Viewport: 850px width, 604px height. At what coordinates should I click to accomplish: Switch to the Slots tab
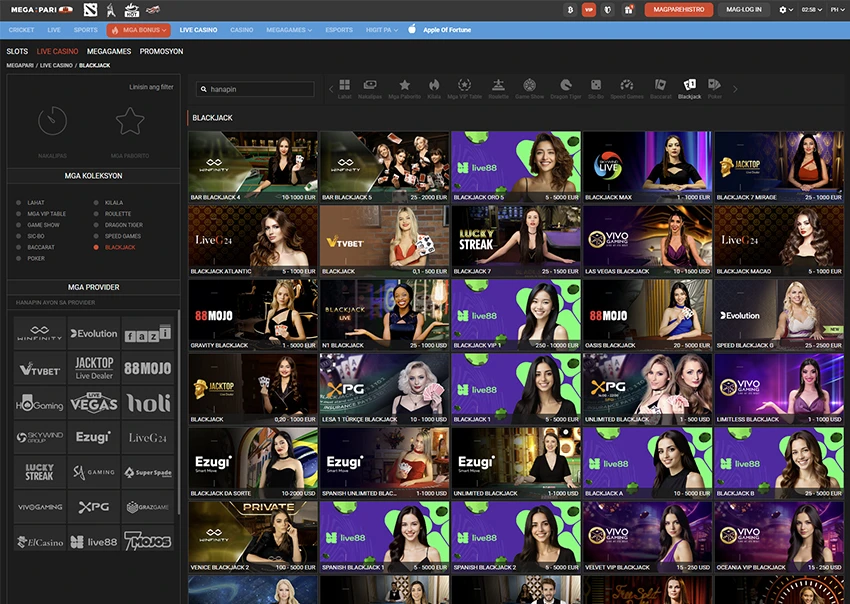(x=17, y=50)
